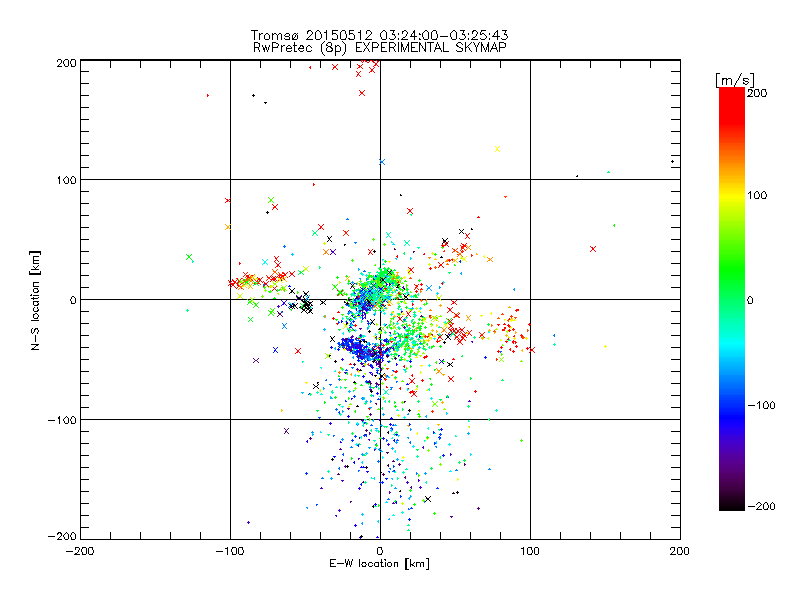Click the 200 tick label on N-S axis
800x600 pixels.
66,63
